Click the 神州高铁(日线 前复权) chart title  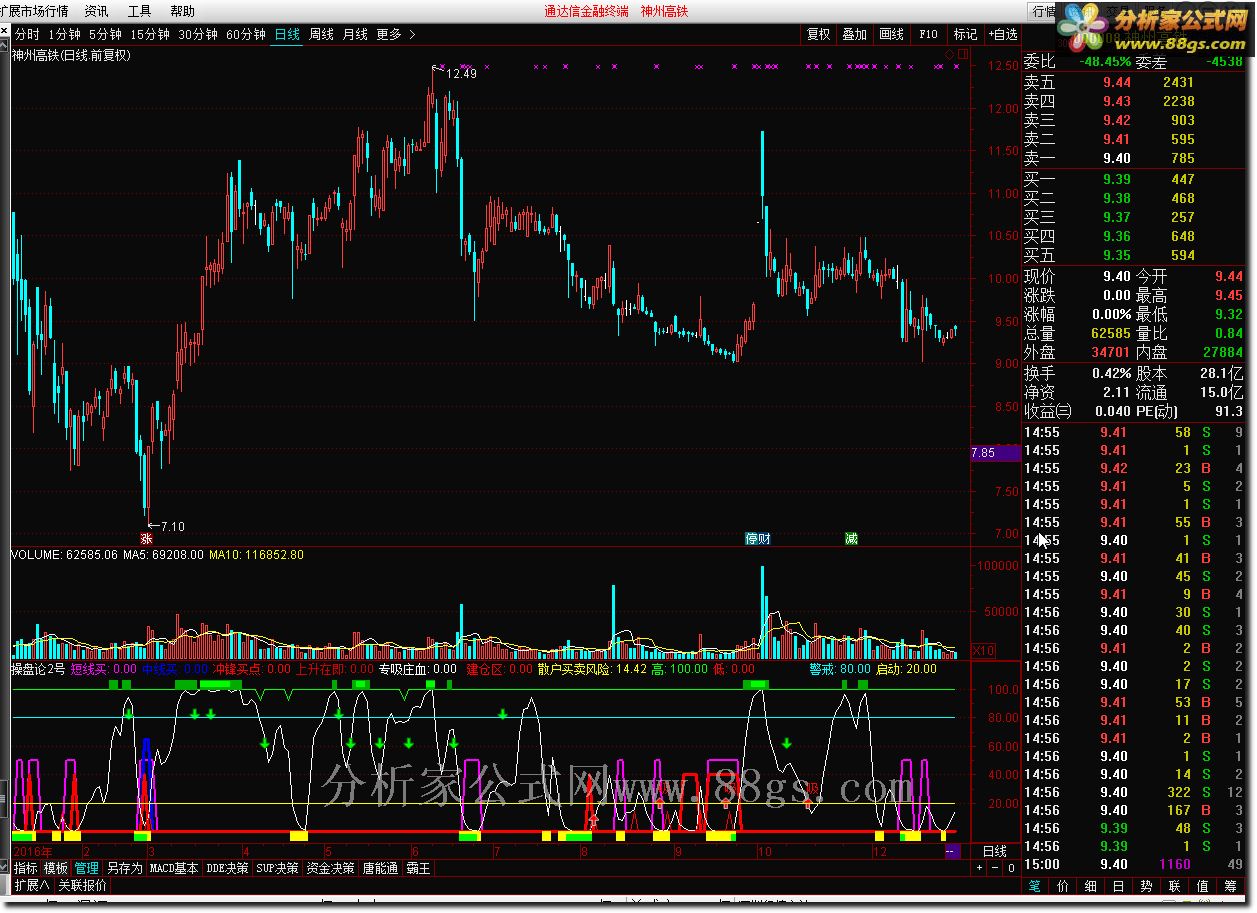[71, 56]
